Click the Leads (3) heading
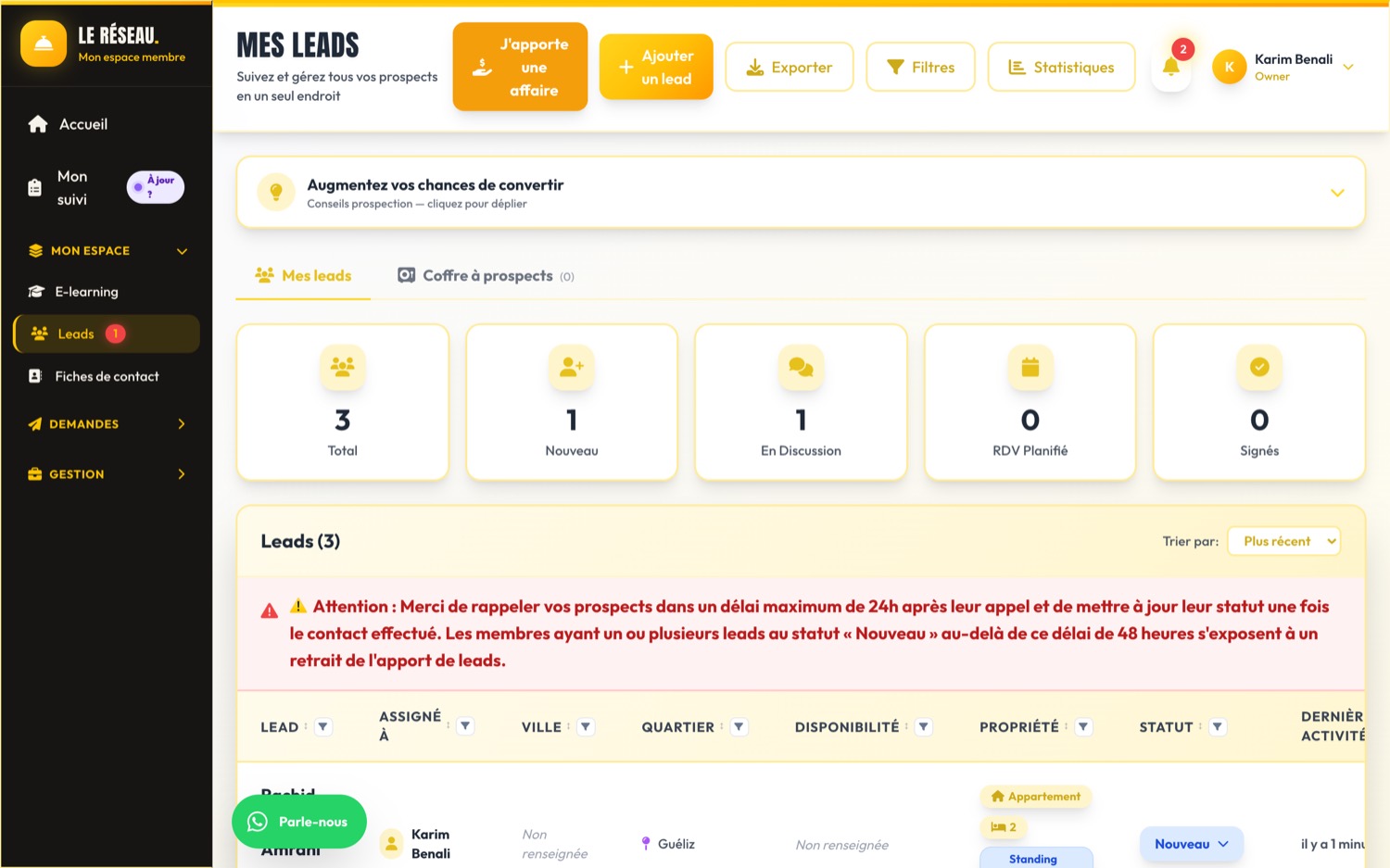This screenshot has width=1390, height=868. (300, 541)
